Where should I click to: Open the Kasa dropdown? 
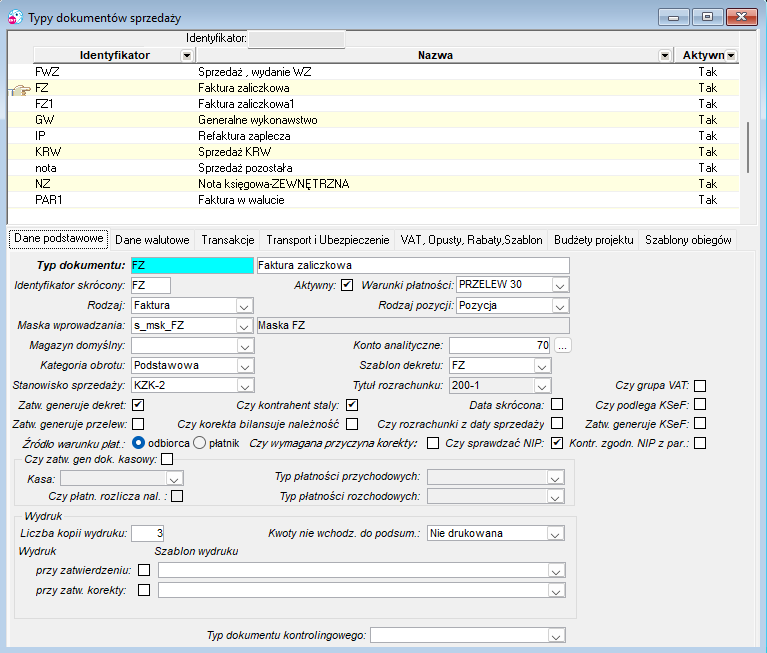coord(174,478)
